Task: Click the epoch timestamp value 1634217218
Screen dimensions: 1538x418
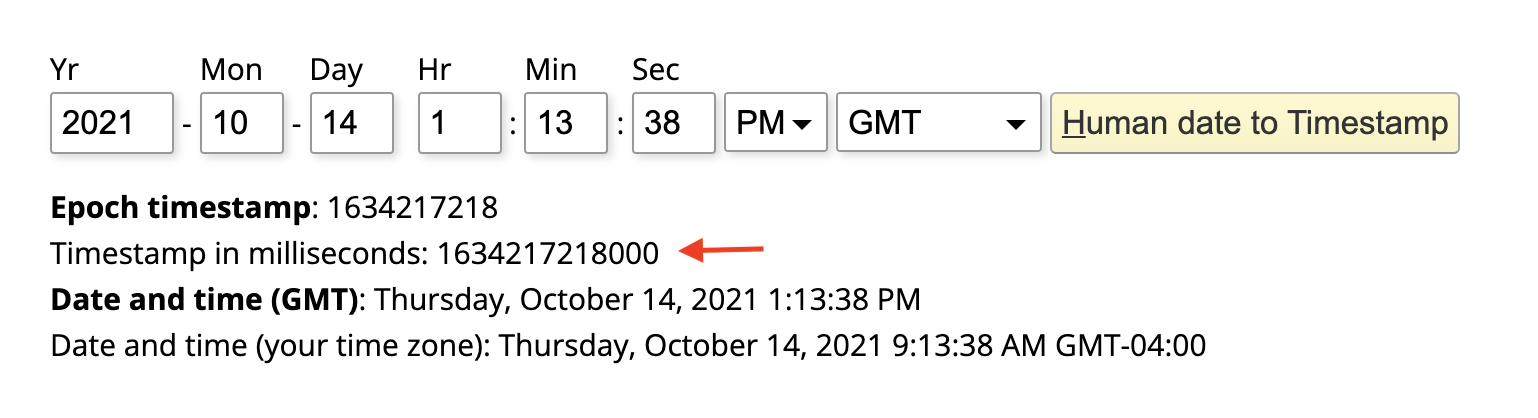Action: (413, 209)
